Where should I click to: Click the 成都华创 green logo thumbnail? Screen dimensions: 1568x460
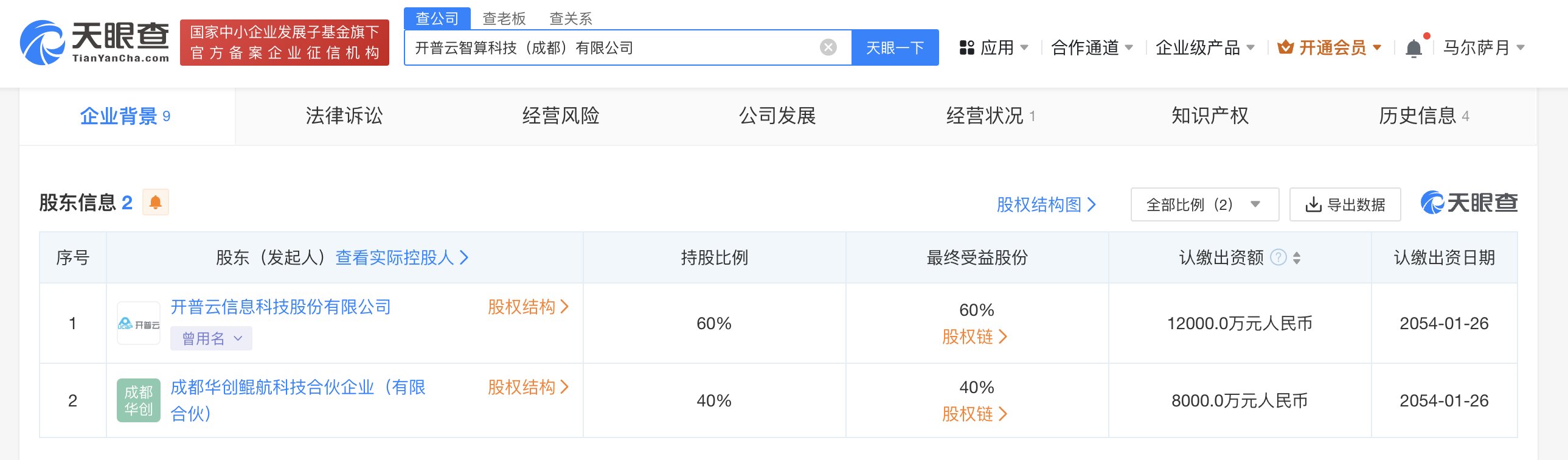pos(139,400)
